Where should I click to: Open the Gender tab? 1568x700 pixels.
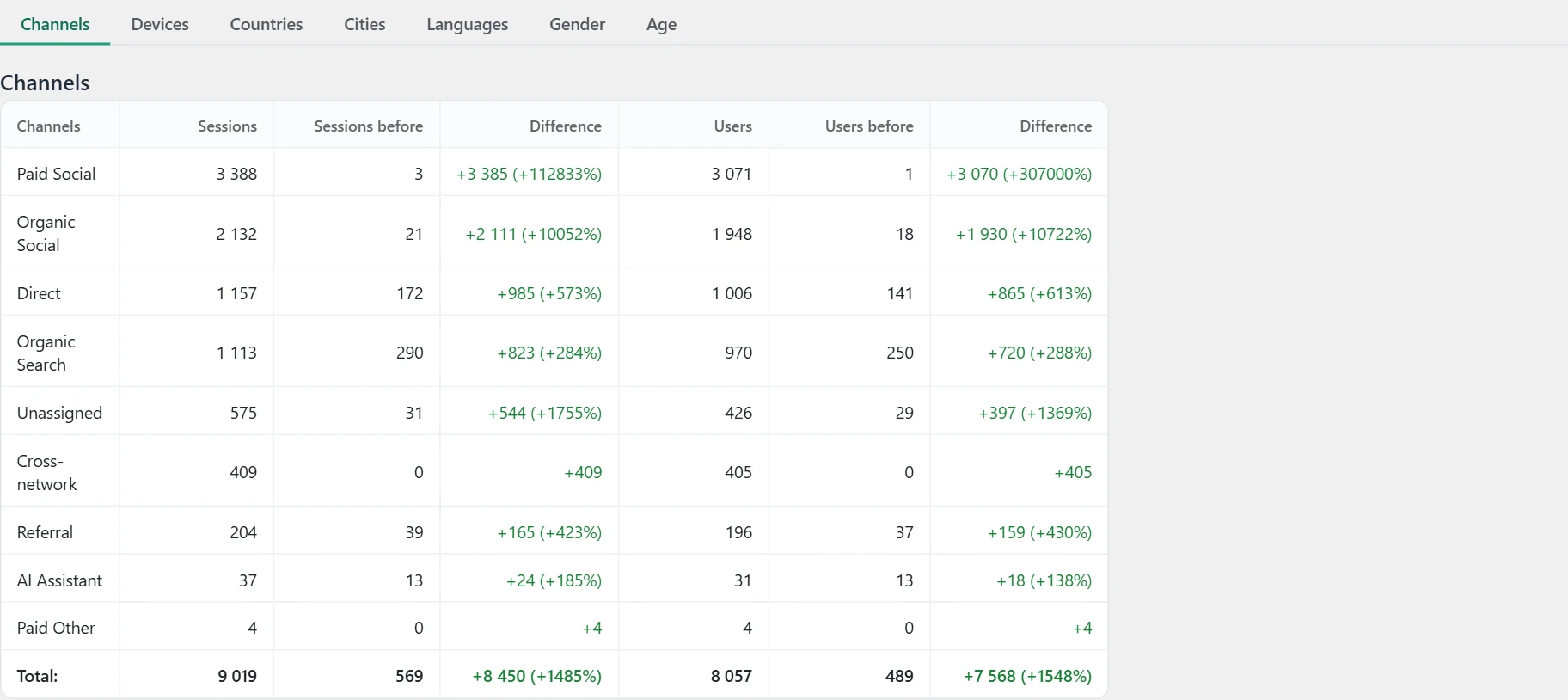578,24
